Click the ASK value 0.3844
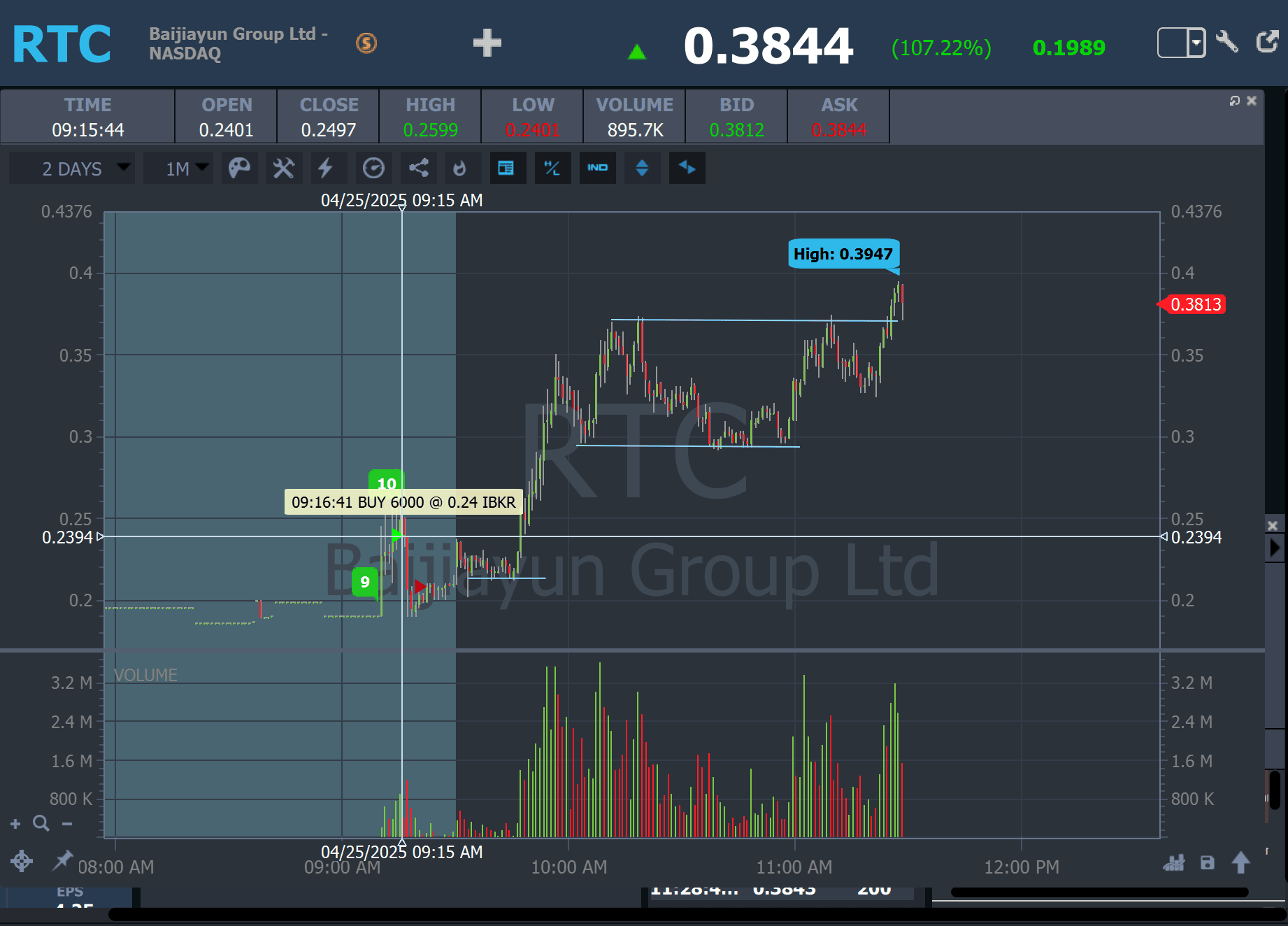 click(839, 130)
